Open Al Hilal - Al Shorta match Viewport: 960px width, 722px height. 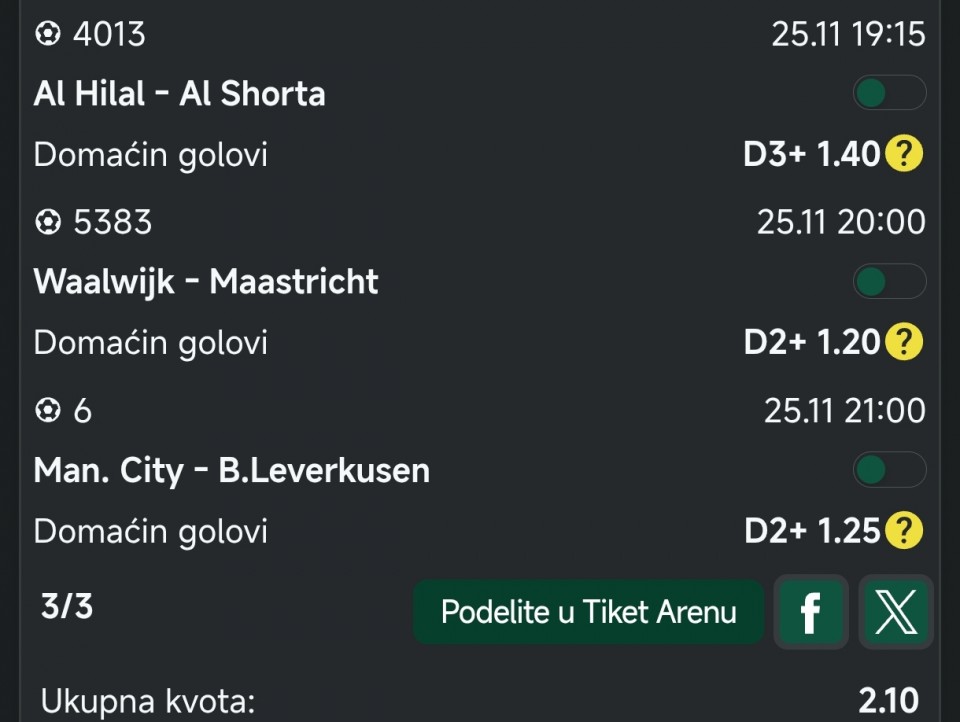tap(180, 94)
